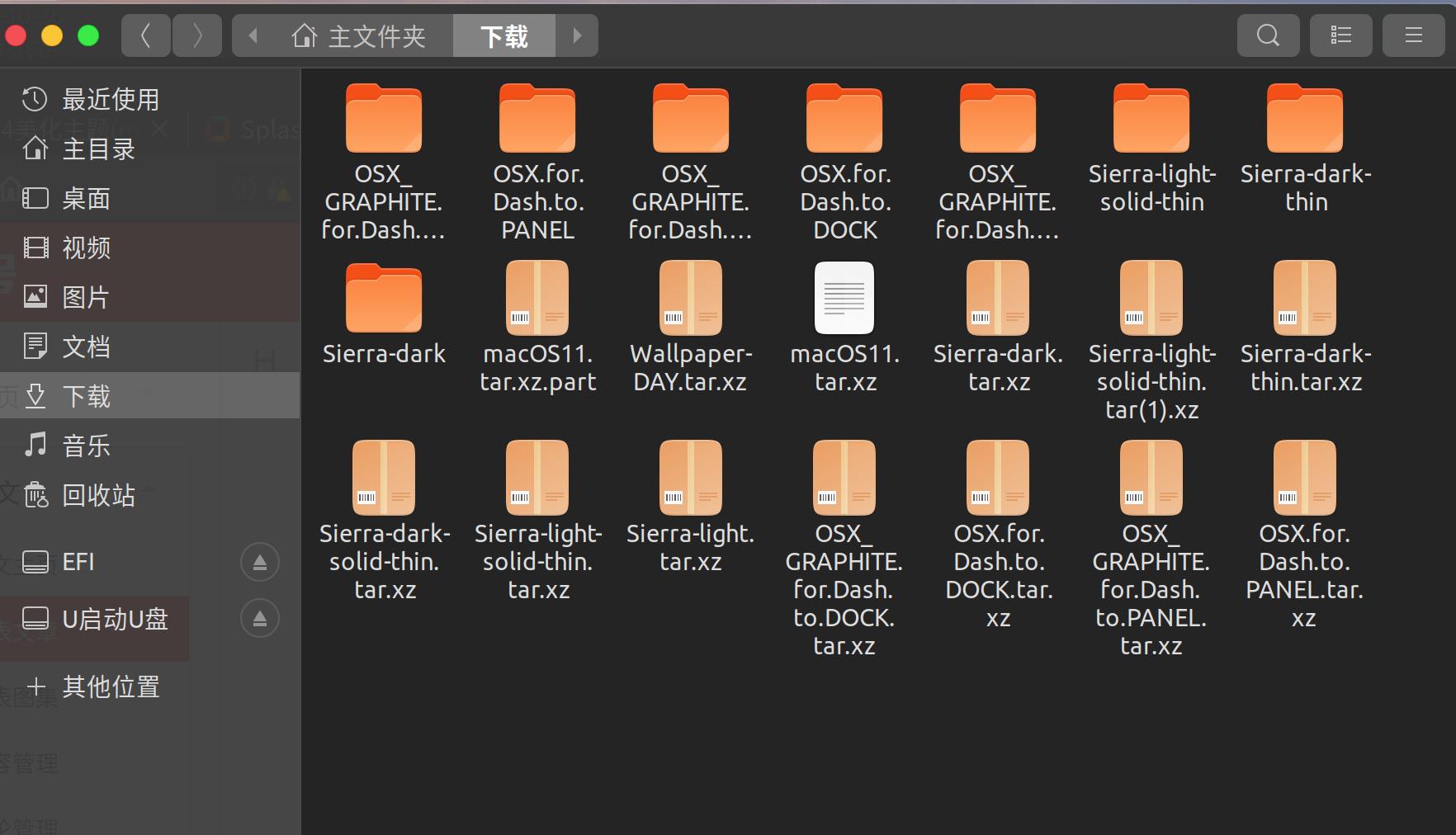The width and height of the screenshot is (1456, 835).
Task: Select the Sierra-light-solid-thin folder
Action: coord(1151,149)
